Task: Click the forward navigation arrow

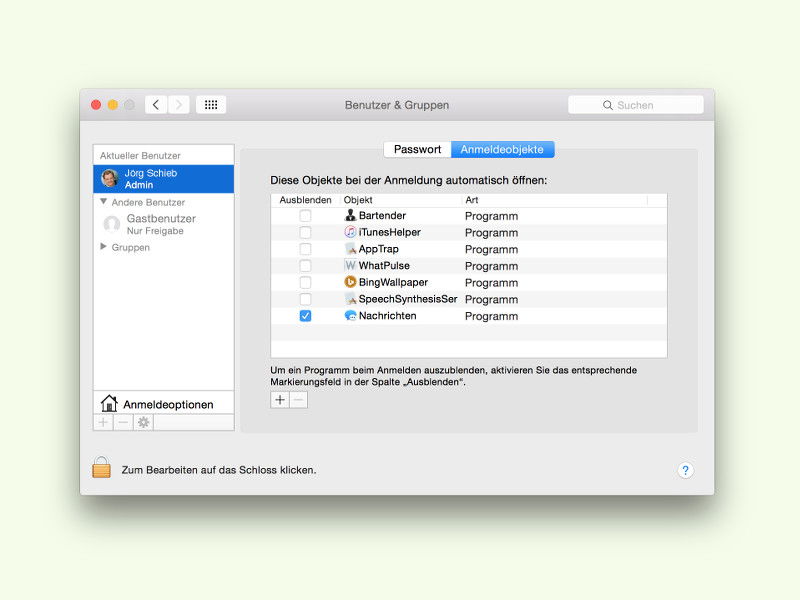Action: click(x=179, y=105)
